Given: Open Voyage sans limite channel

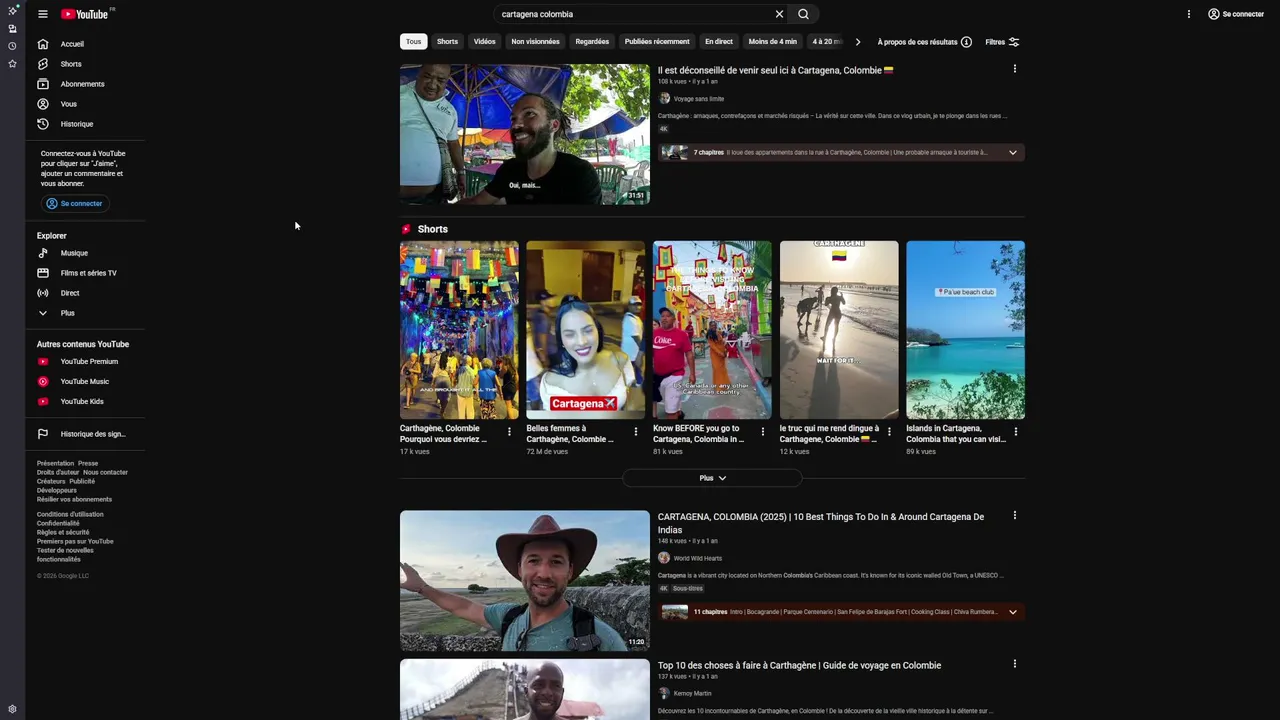Looking at the screenshot, I should pos(698,99).
